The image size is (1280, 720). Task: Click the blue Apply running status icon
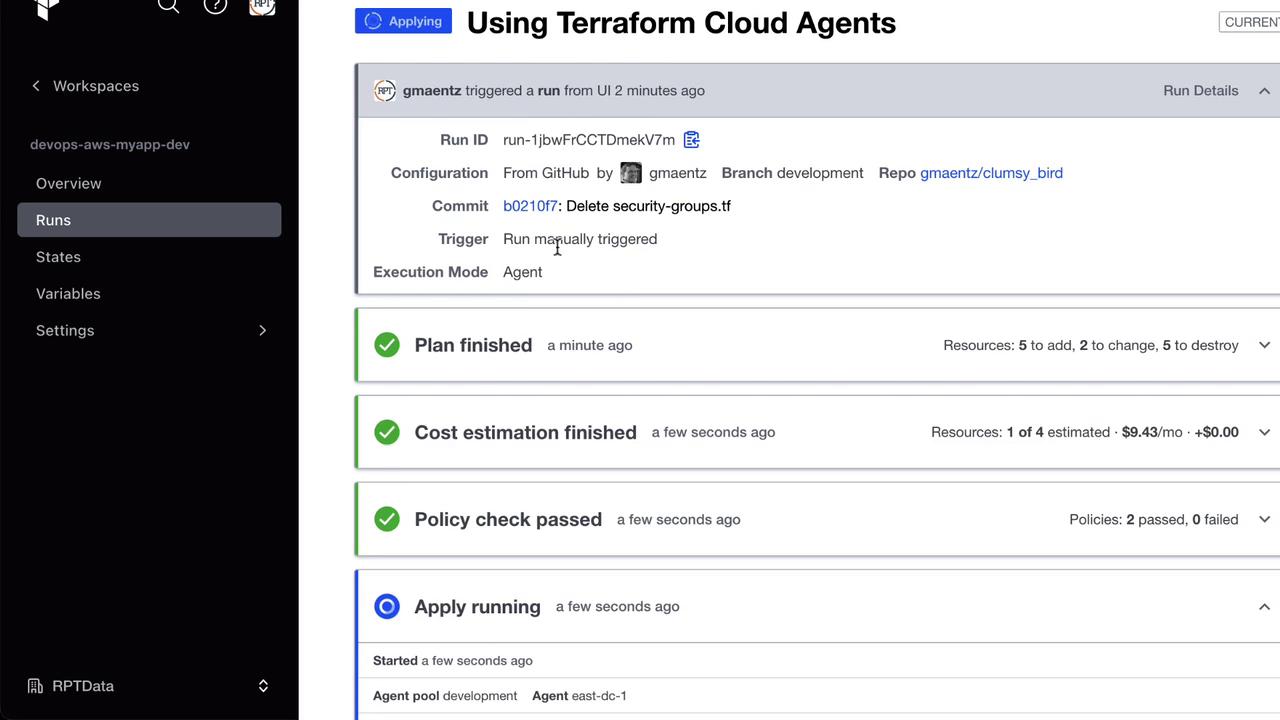click(387, 606)
